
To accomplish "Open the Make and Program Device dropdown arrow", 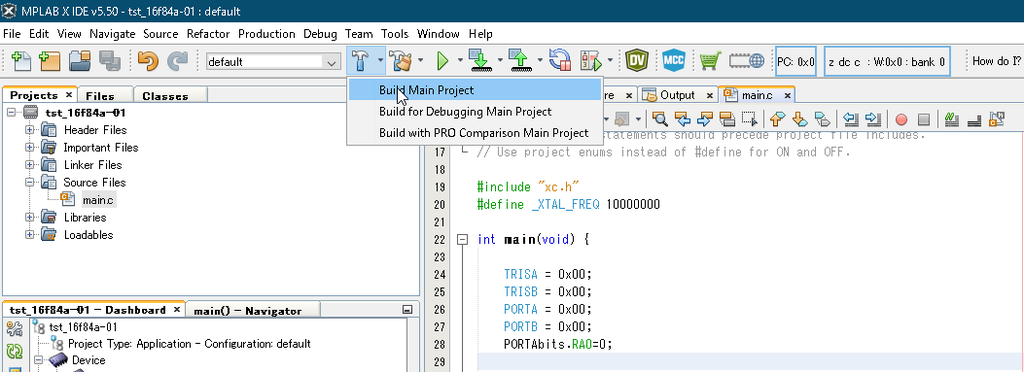I will [500, 61].
